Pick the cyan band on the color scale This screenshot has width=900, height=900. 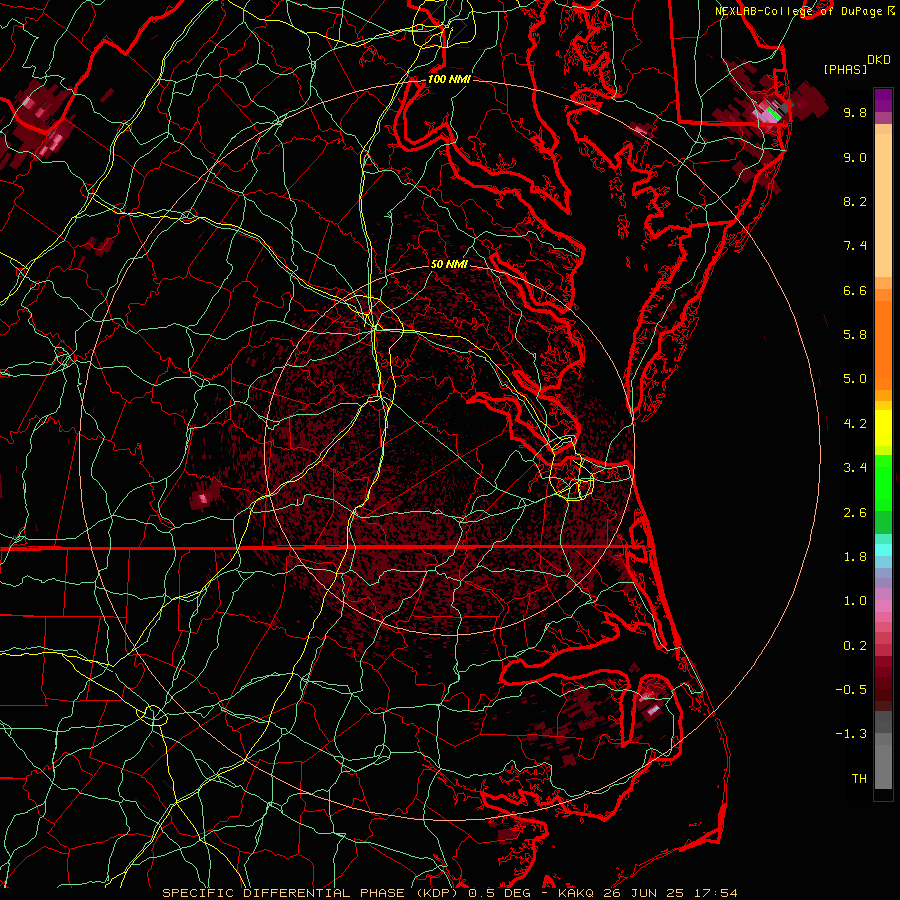coord(883,550)
